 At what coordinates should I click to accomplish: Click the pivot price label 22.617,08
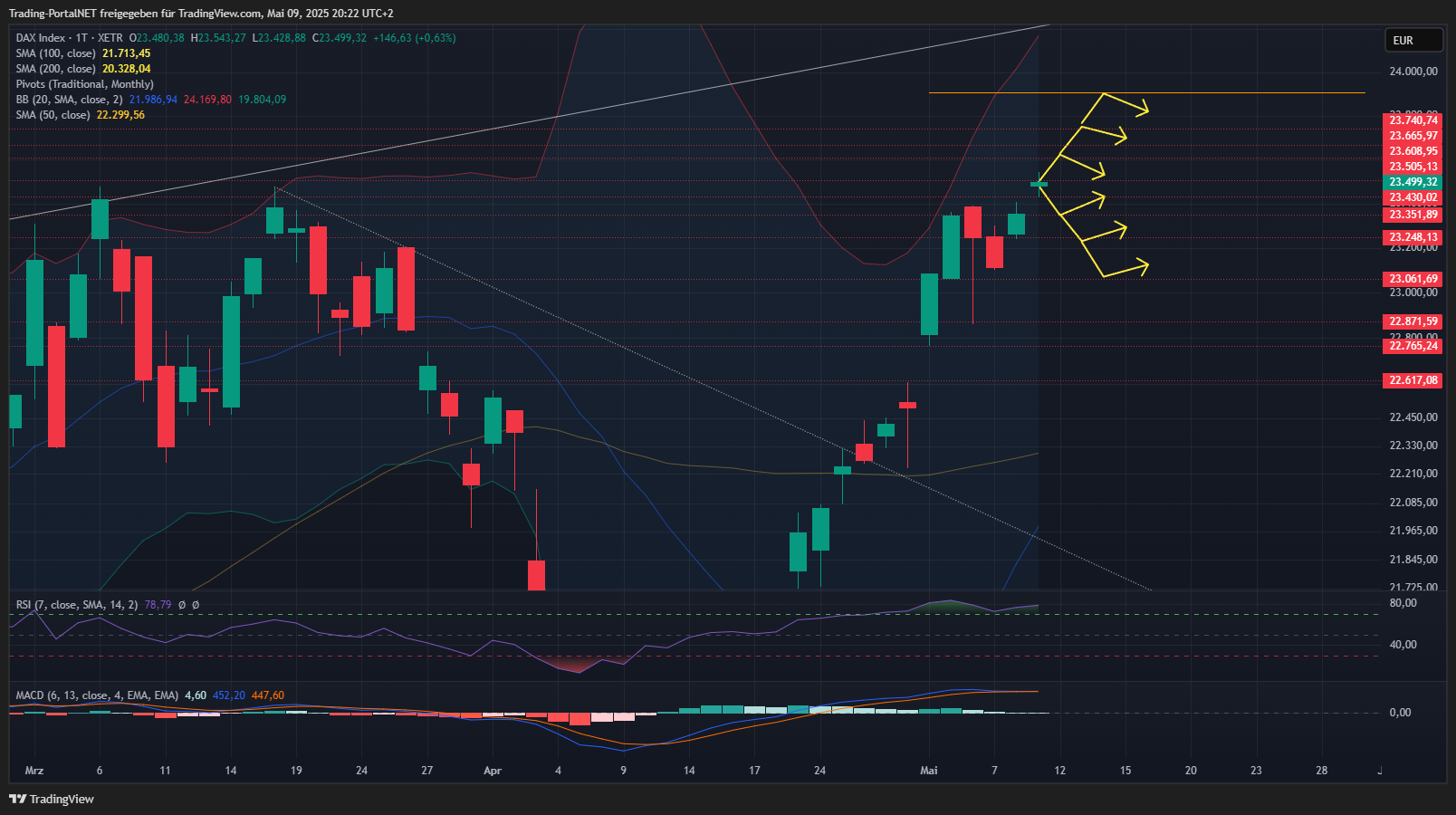(x=1413, y=380)
